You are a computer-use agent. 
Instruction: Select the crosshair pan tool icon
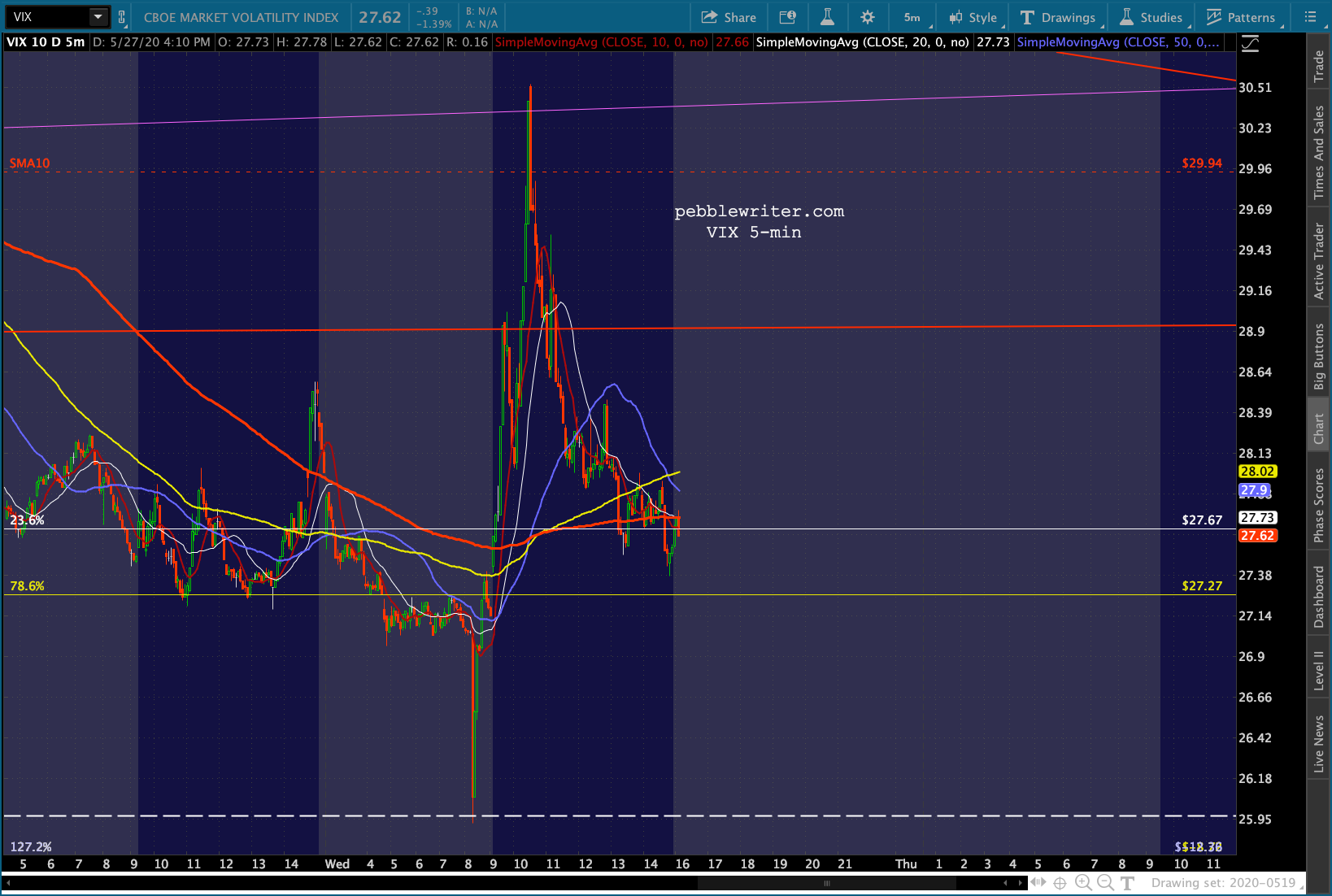[x=1060, y=883]
